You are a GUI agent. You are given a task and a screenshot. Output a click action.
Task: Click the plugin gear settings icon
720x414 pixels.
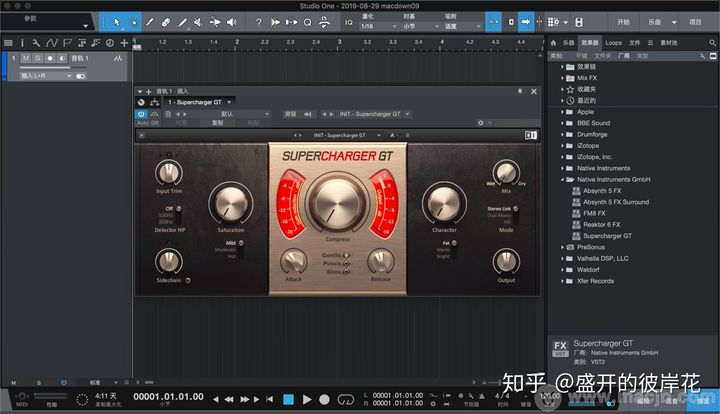pos(480,123)
